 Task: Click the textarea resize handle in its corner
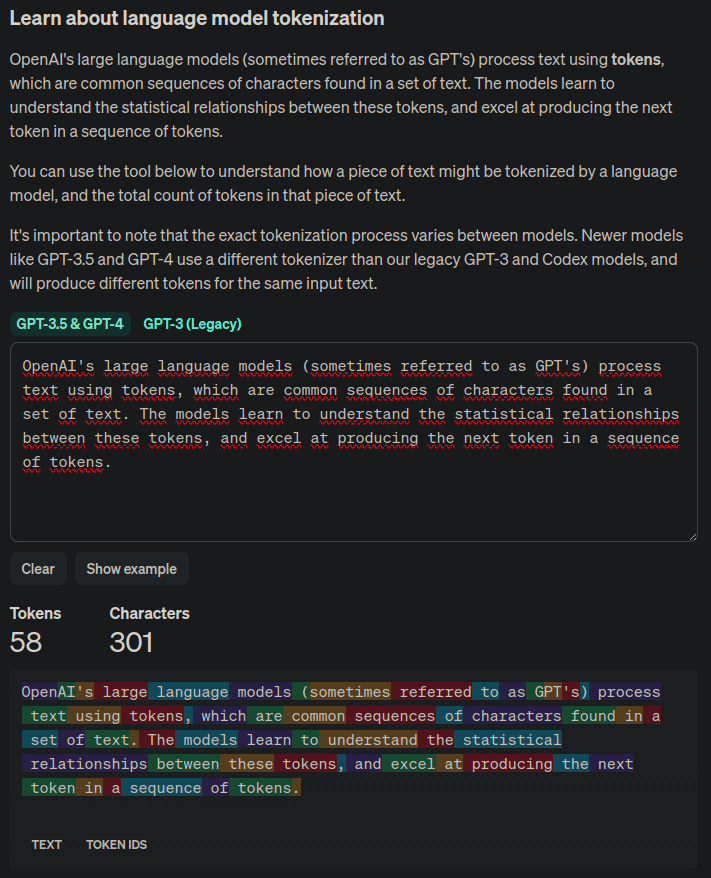pos(693,536)
